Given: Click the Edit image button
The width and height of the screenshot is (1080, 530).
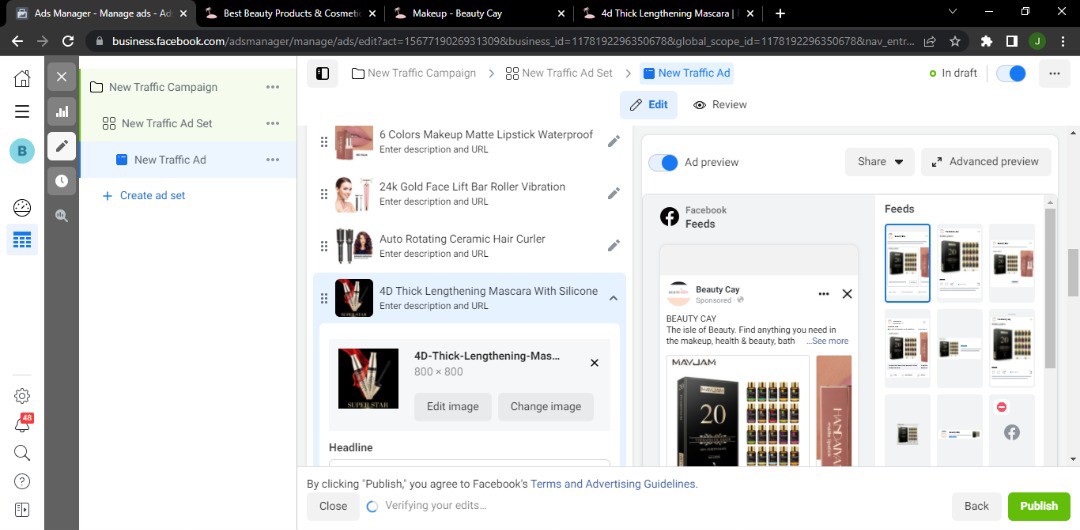Looking at the screenshot, I should coord(453,407).
